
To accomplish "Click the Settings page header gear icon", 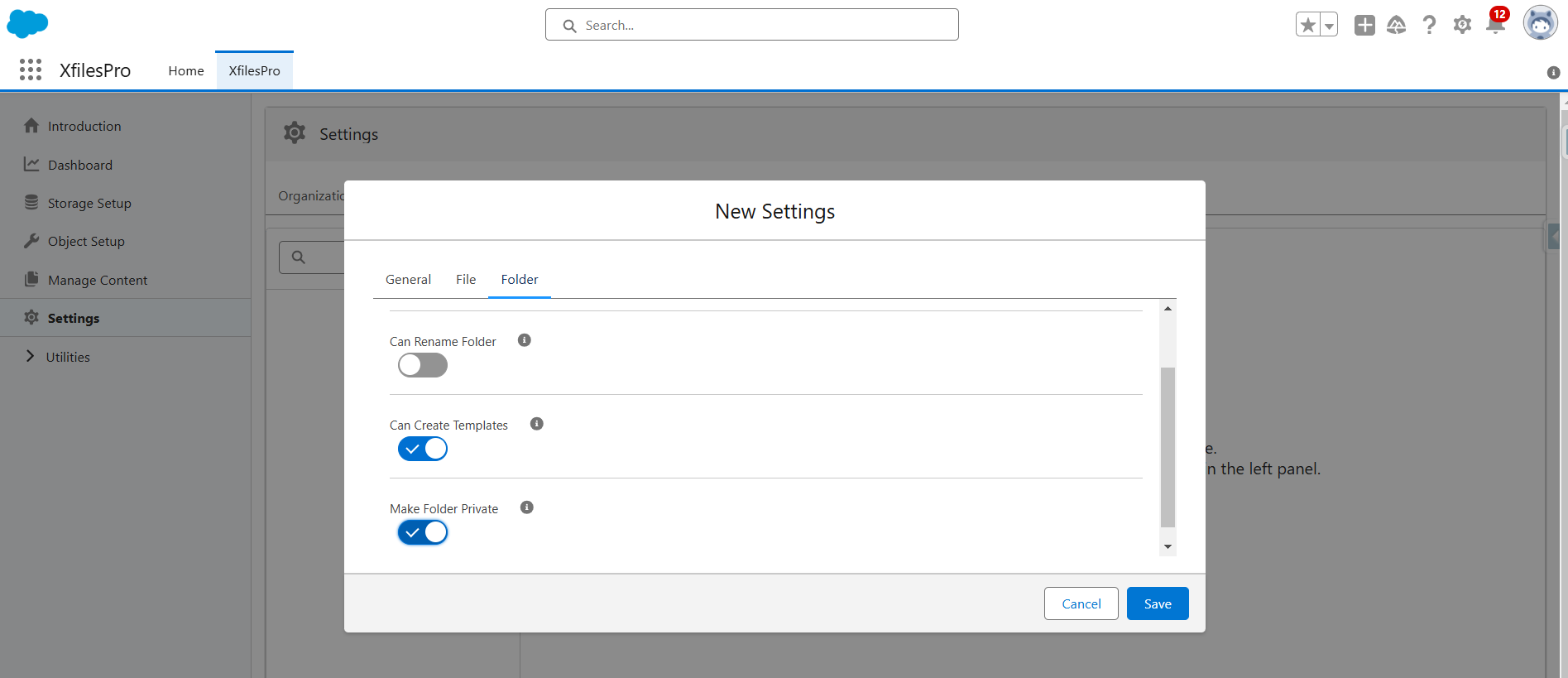I will (x=295, y=132).
